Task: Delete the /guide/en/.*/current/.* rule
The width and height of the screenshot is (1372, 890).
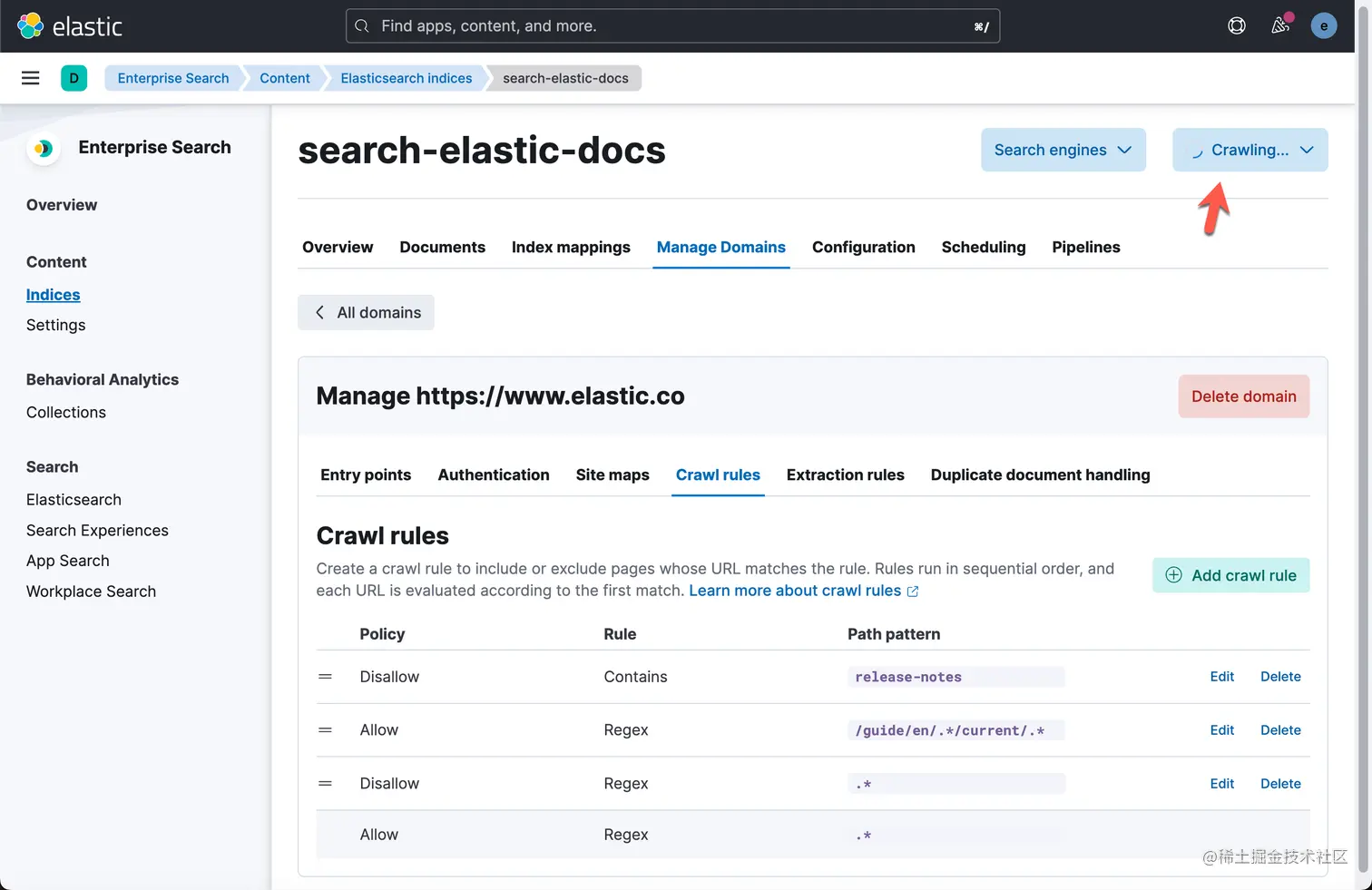Action: click(1280, 730)
